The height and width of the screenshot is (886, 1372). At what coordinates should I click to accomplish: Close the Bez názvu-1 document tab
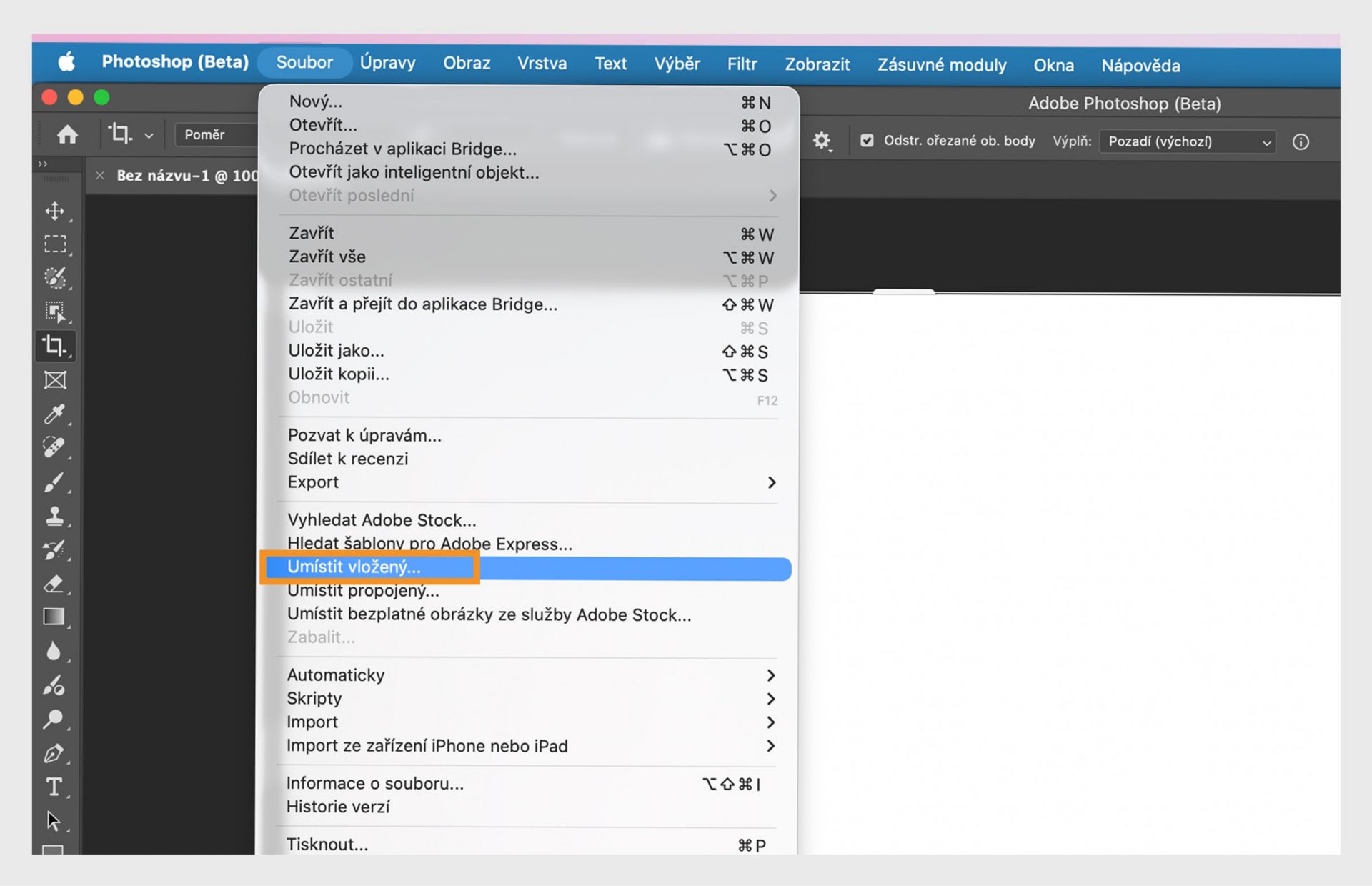pyautogui.click(x=100, y=175)
